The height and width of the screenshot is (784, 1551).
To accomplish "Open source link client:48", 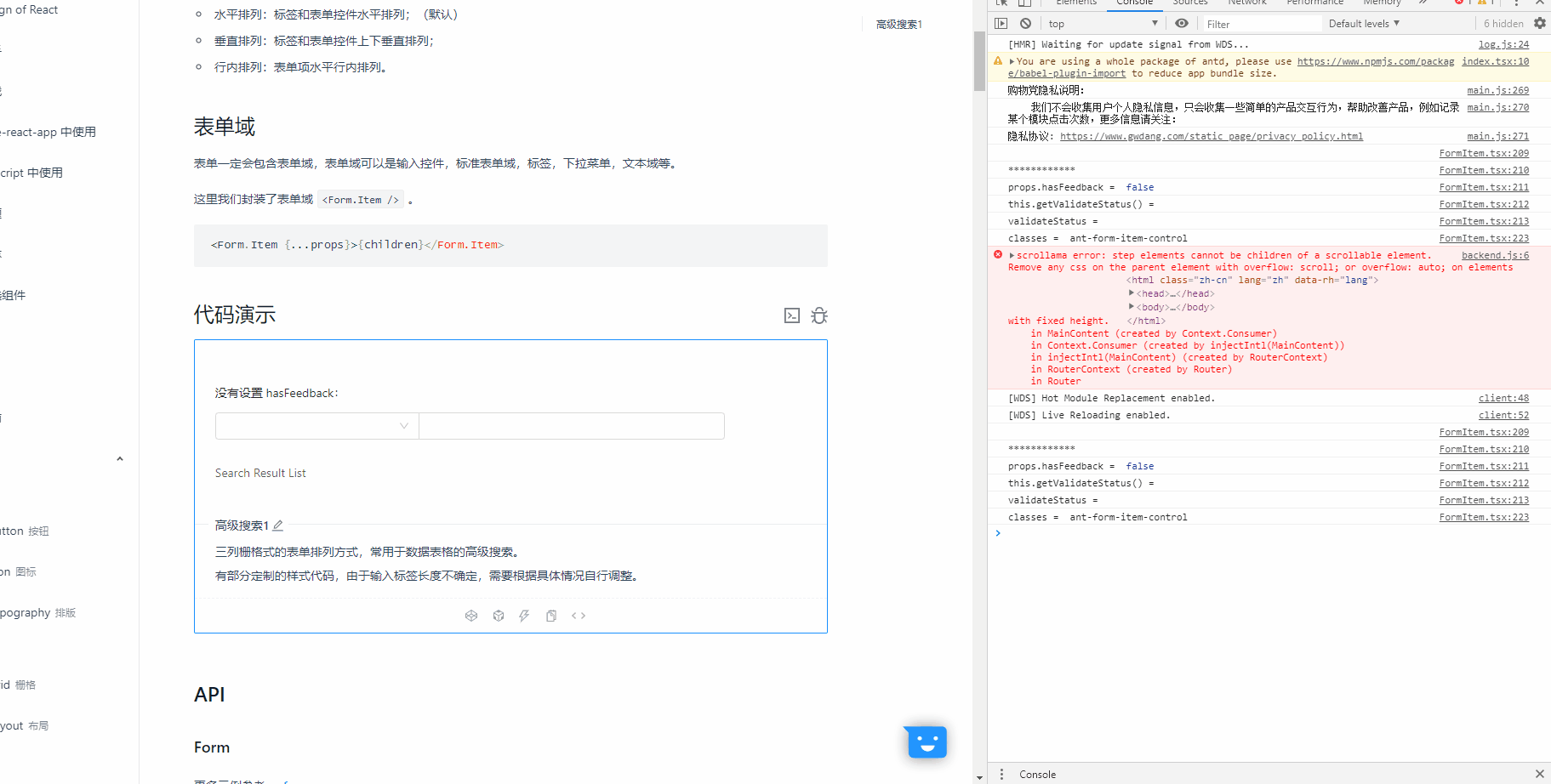I will coord(1503,398).
